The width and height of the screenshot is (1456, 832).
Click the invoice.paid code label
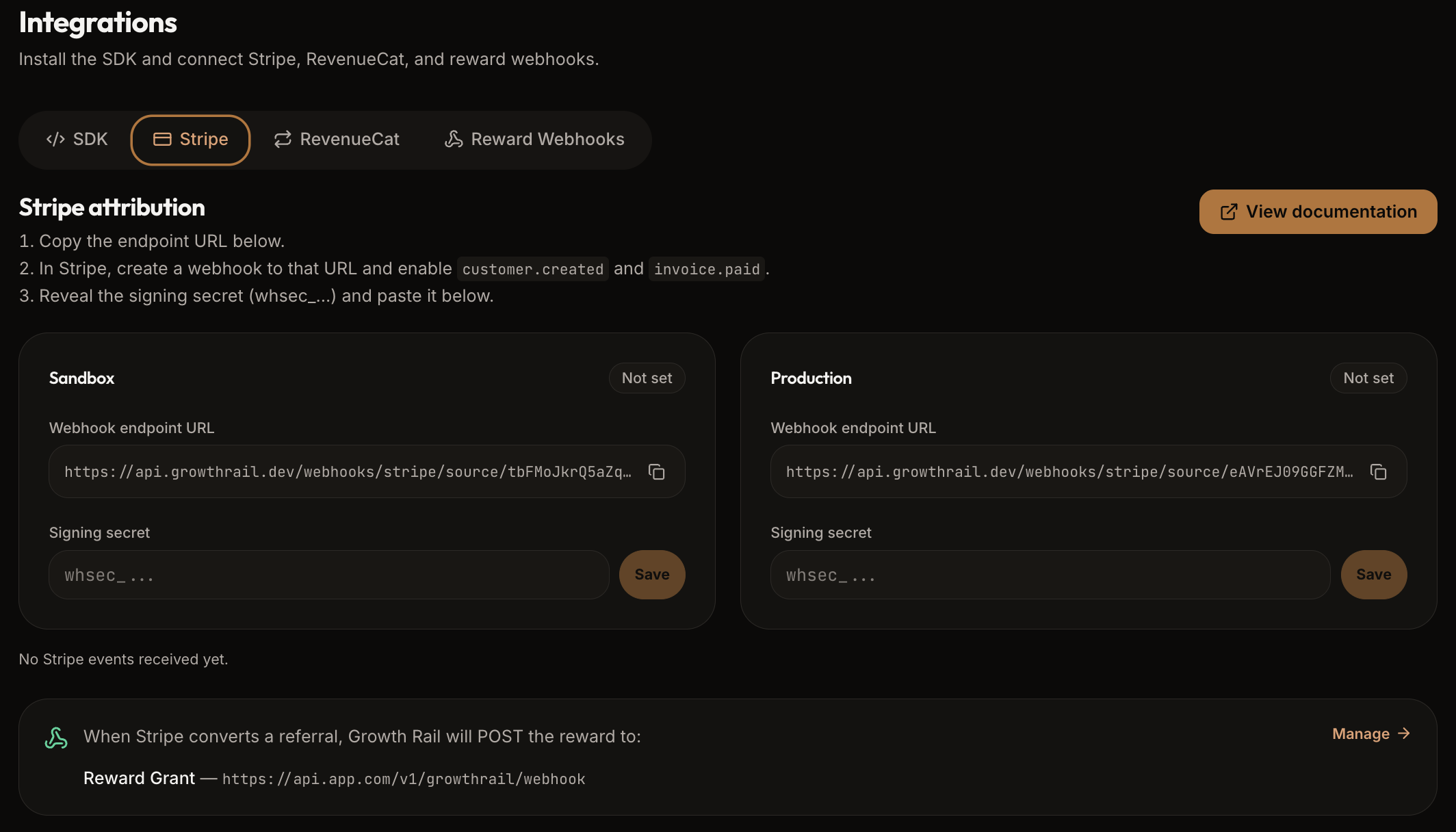tap(707, 269)
